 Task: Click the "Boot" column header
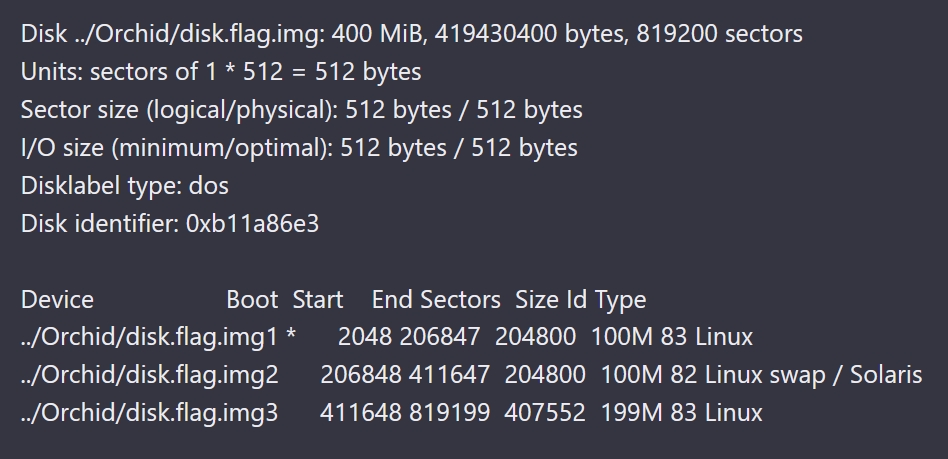click(x=252, y=299)
